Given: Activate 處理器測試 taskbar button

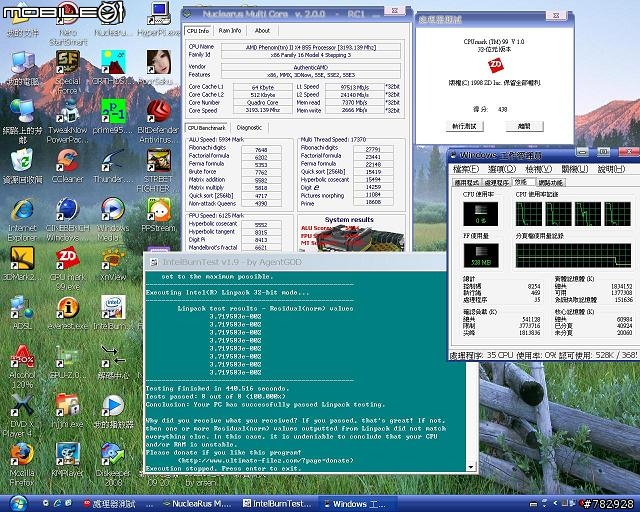Looking at the screenshot, I should [x=114, y=504].
